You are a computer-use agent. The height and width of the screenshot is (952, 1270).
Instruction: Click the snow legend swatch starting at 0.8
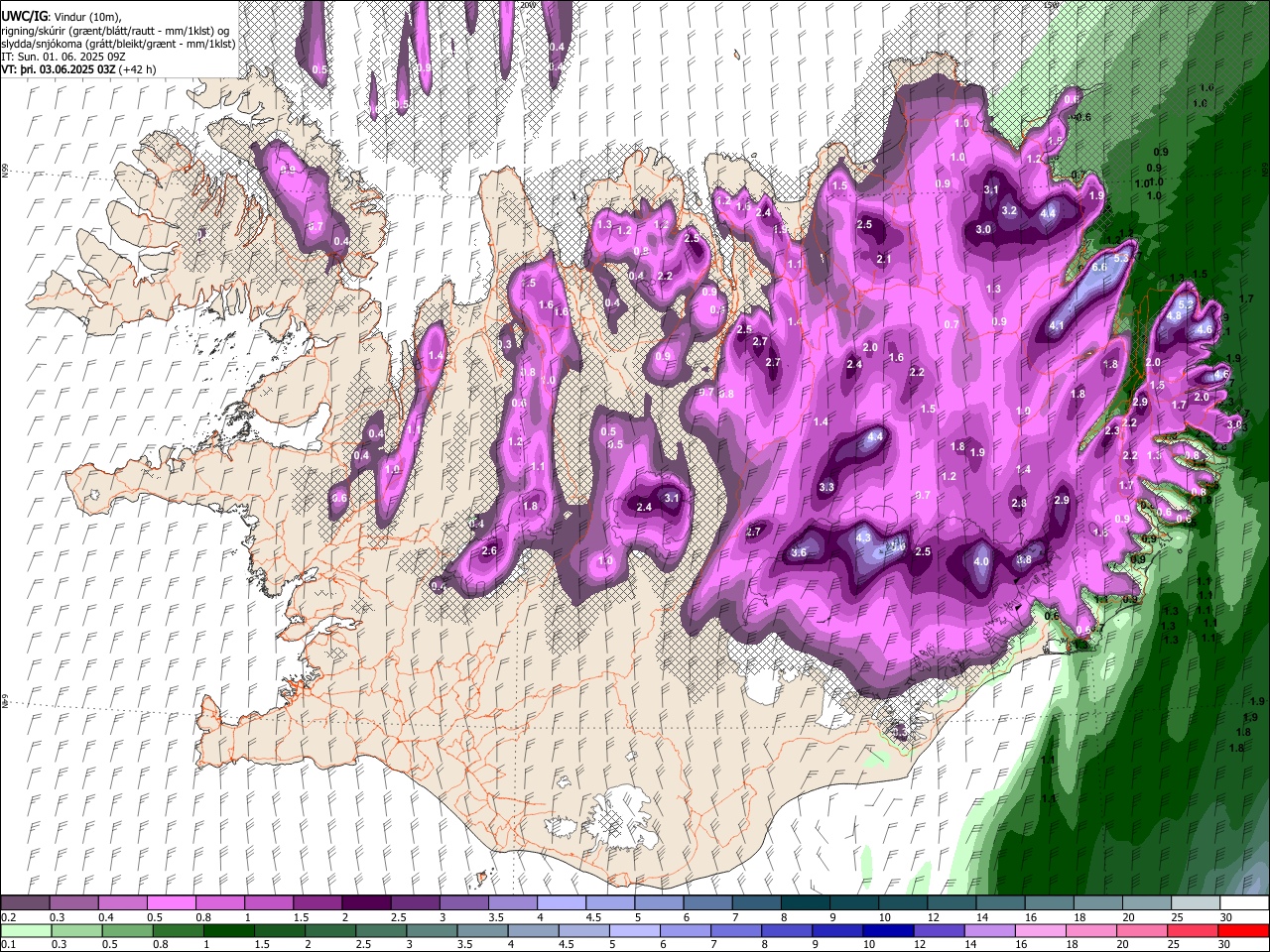pyautogui.click(x=219, y=903)
